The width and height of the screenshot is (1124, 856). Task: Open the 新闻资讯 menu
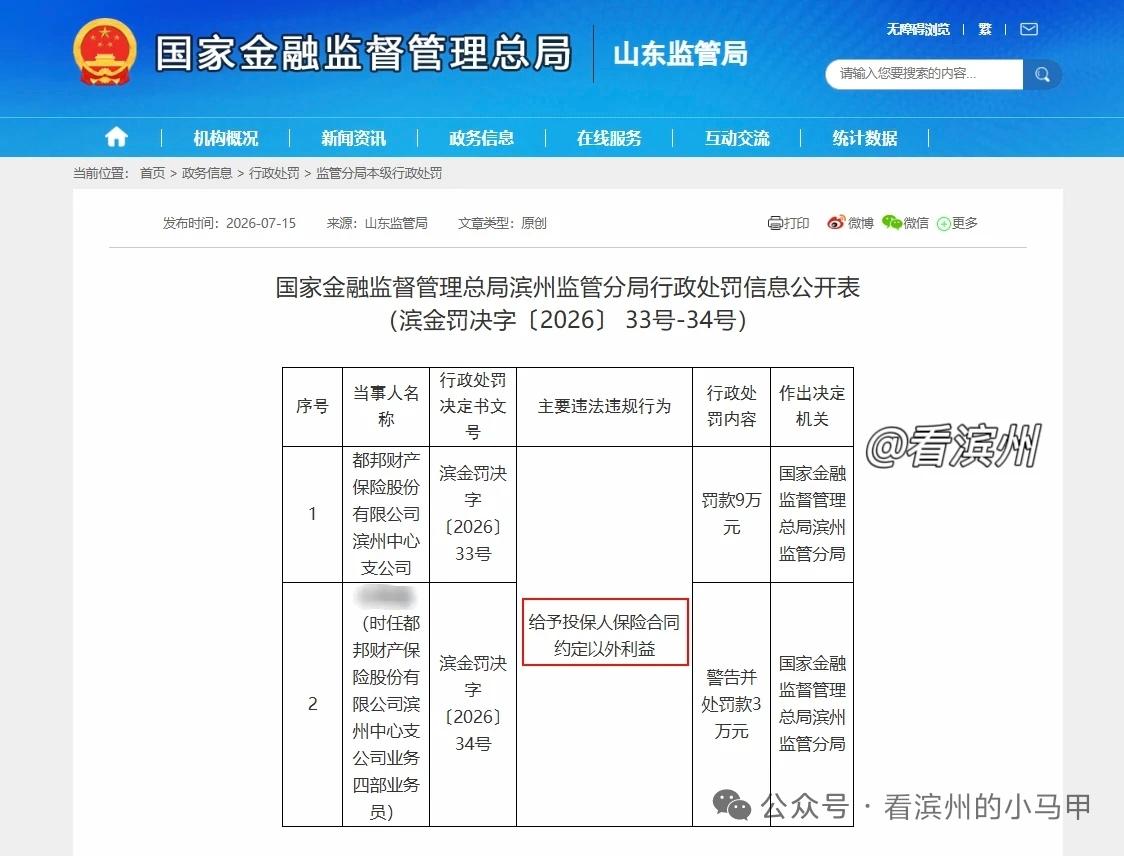pyautogui.click(x=353, y=138)
